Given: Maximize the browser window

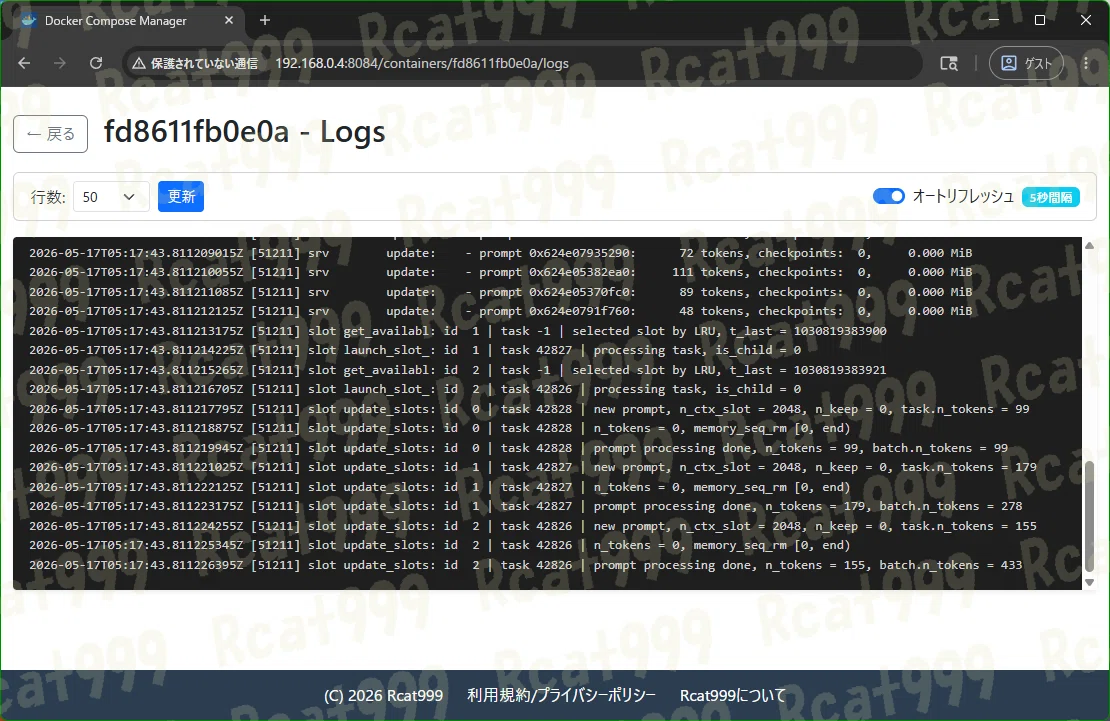Looking at the screenshot, I should (x=1040, y=20).
